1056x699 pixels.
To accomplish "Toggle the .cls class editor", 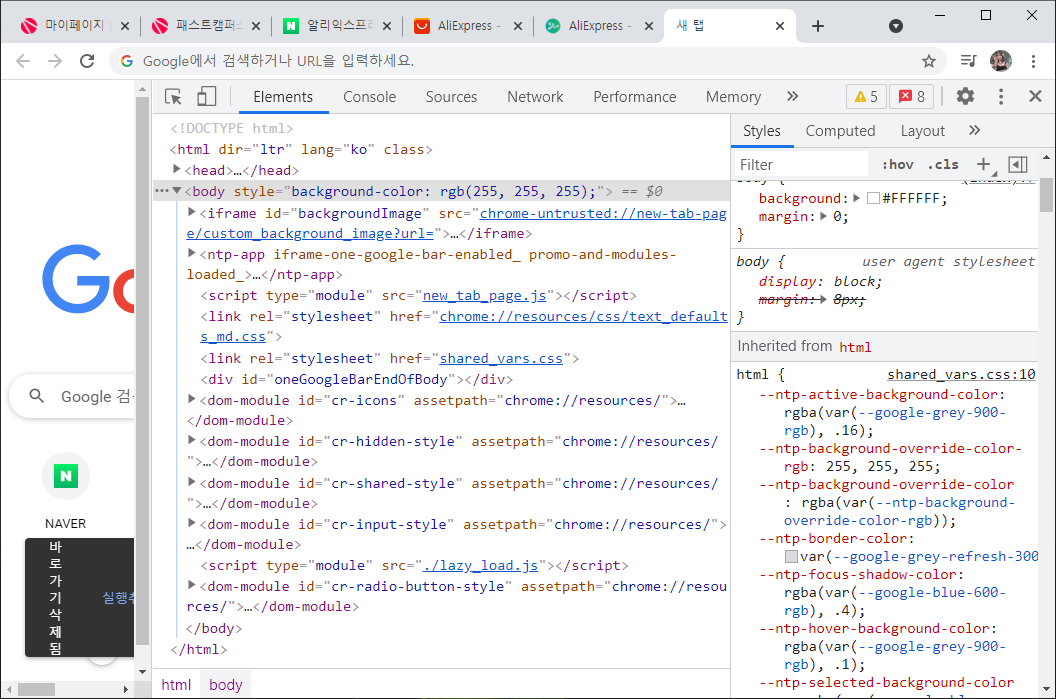I will tap(943, 164).
